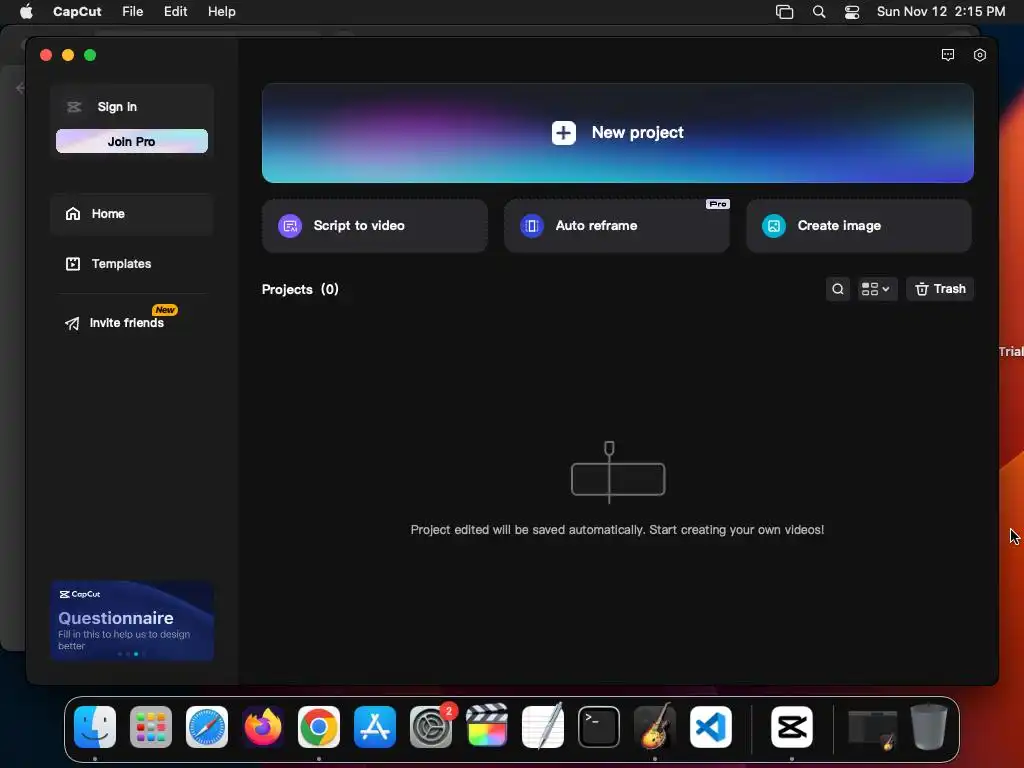The width and height of the screenshot is (1024, 768).
Task: Open Trash in the dock
Action: 929,727
